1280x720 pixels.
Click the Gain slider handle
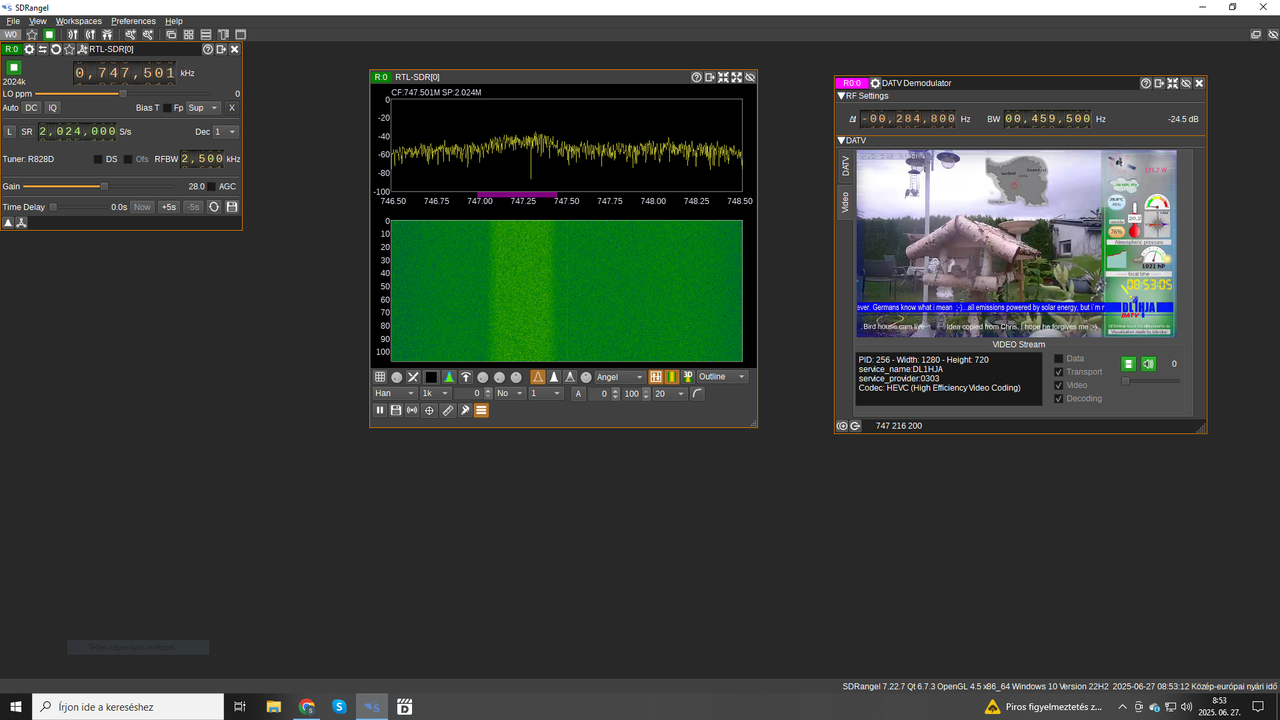click(104, 186)
